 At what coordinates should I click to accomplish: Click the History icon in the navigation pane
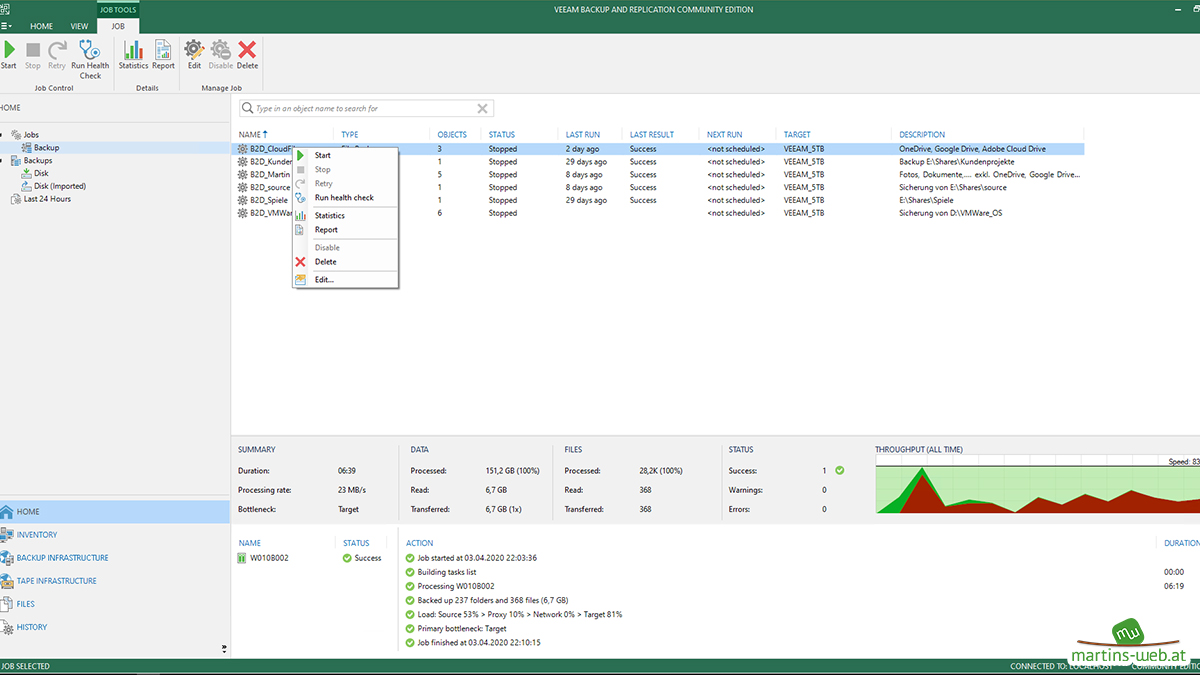8,628
